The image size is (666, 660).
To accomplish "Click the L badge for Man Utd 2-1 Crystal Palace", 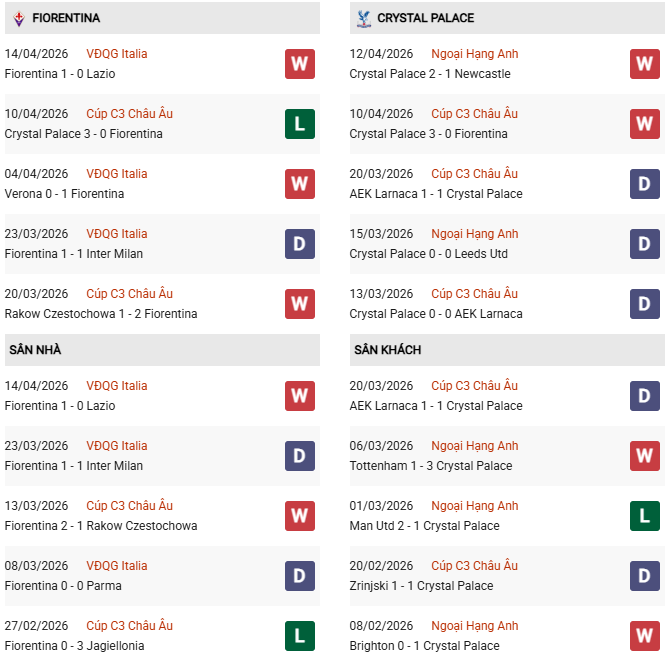I will click(644, 516).
